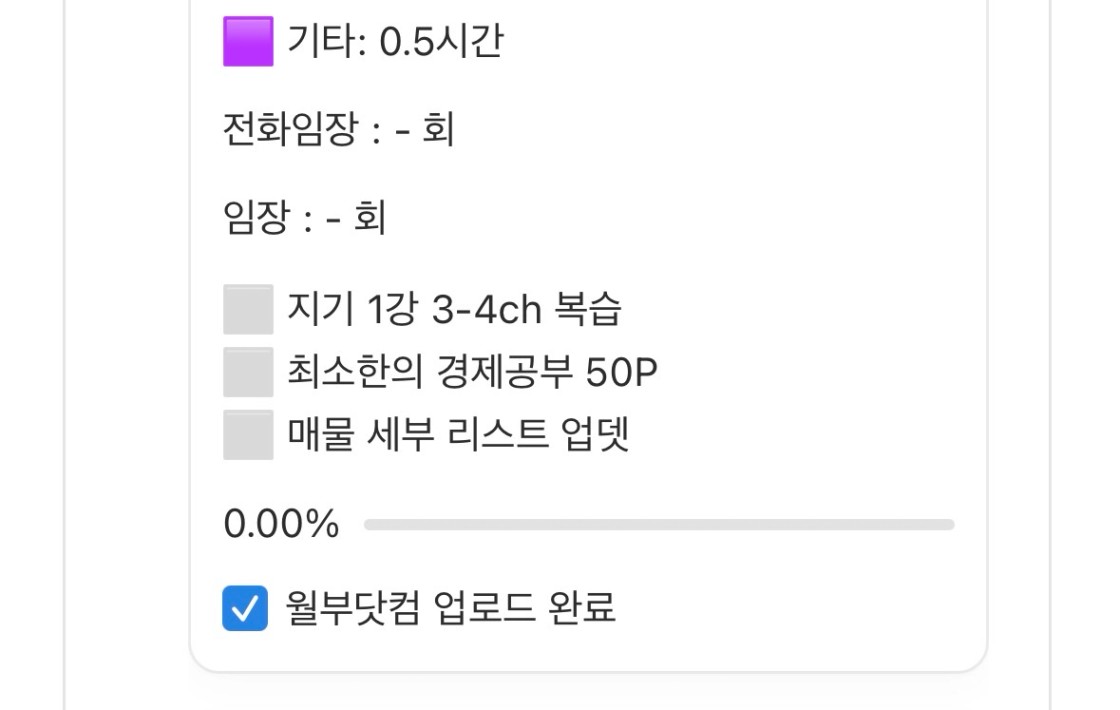
Task: Click the 3-4ch 복습 portion of the task
Action: (527, 310)
